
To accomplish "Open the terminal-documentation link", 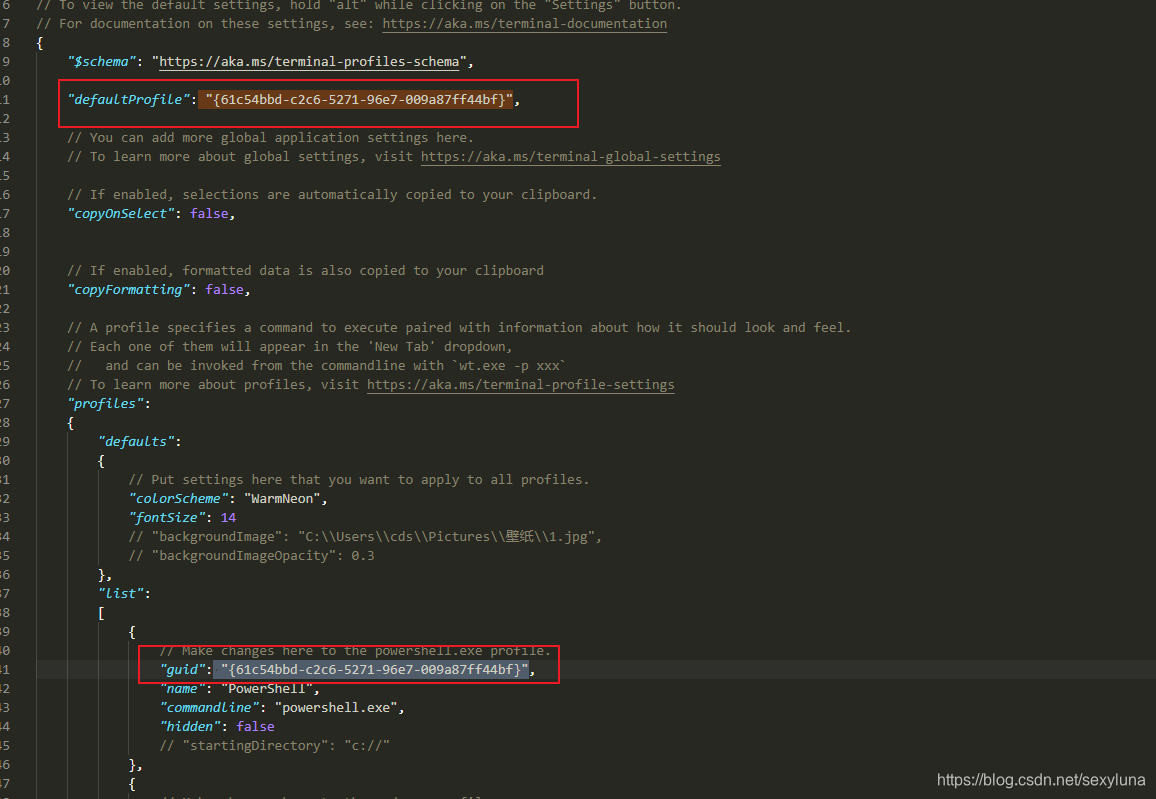I will 524,24.
